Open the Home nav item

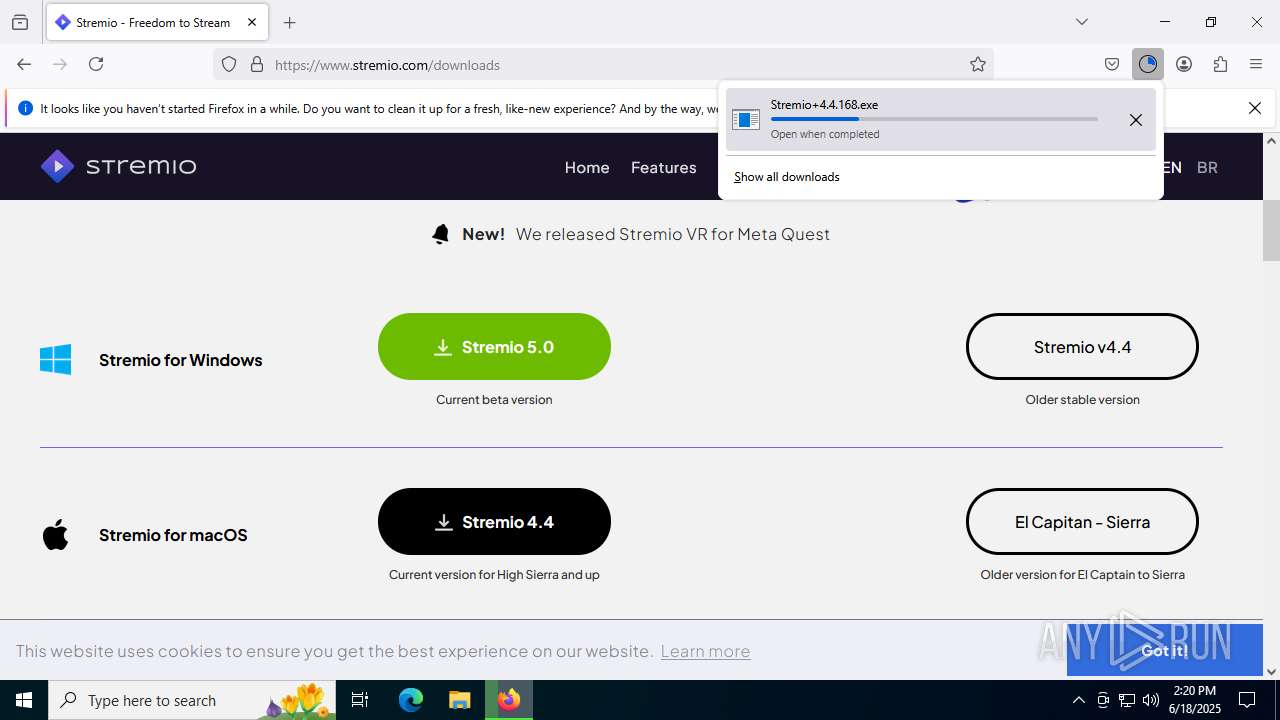click(x=587, y=167)
